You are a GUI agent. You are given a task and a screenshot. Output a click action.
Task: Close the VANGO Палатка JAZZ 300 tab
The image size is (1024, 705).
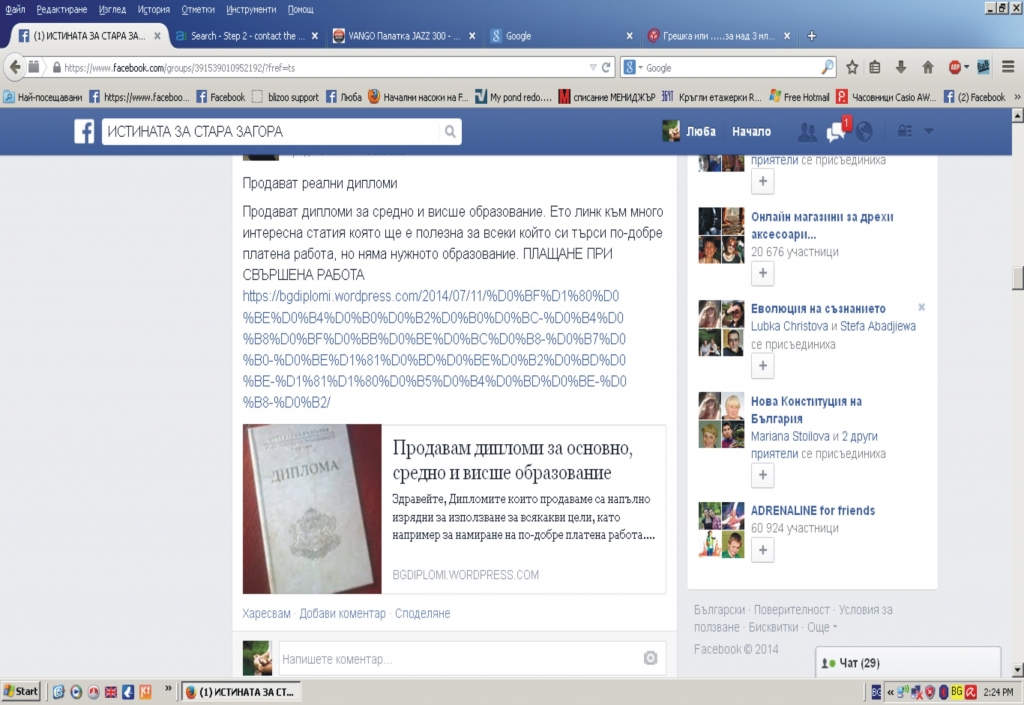(472, 36)
